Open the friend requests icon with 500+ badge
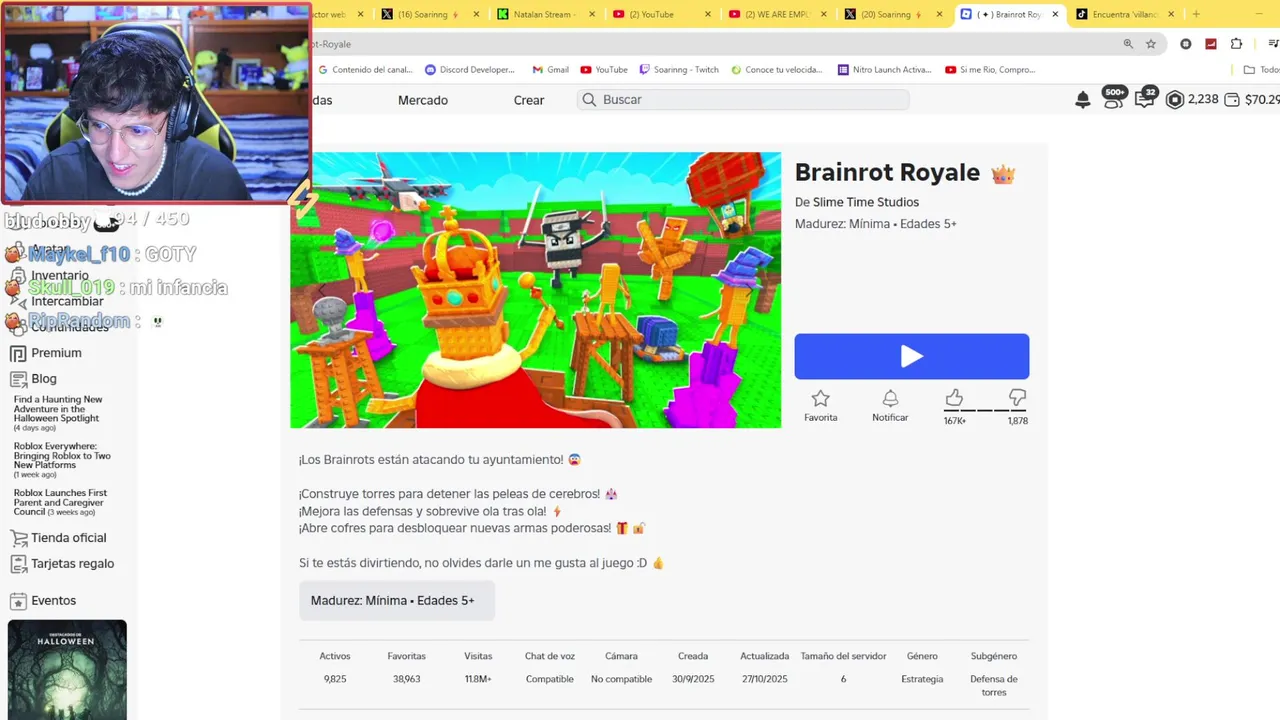1280x720 pixels. click(x=1113, y=99)
